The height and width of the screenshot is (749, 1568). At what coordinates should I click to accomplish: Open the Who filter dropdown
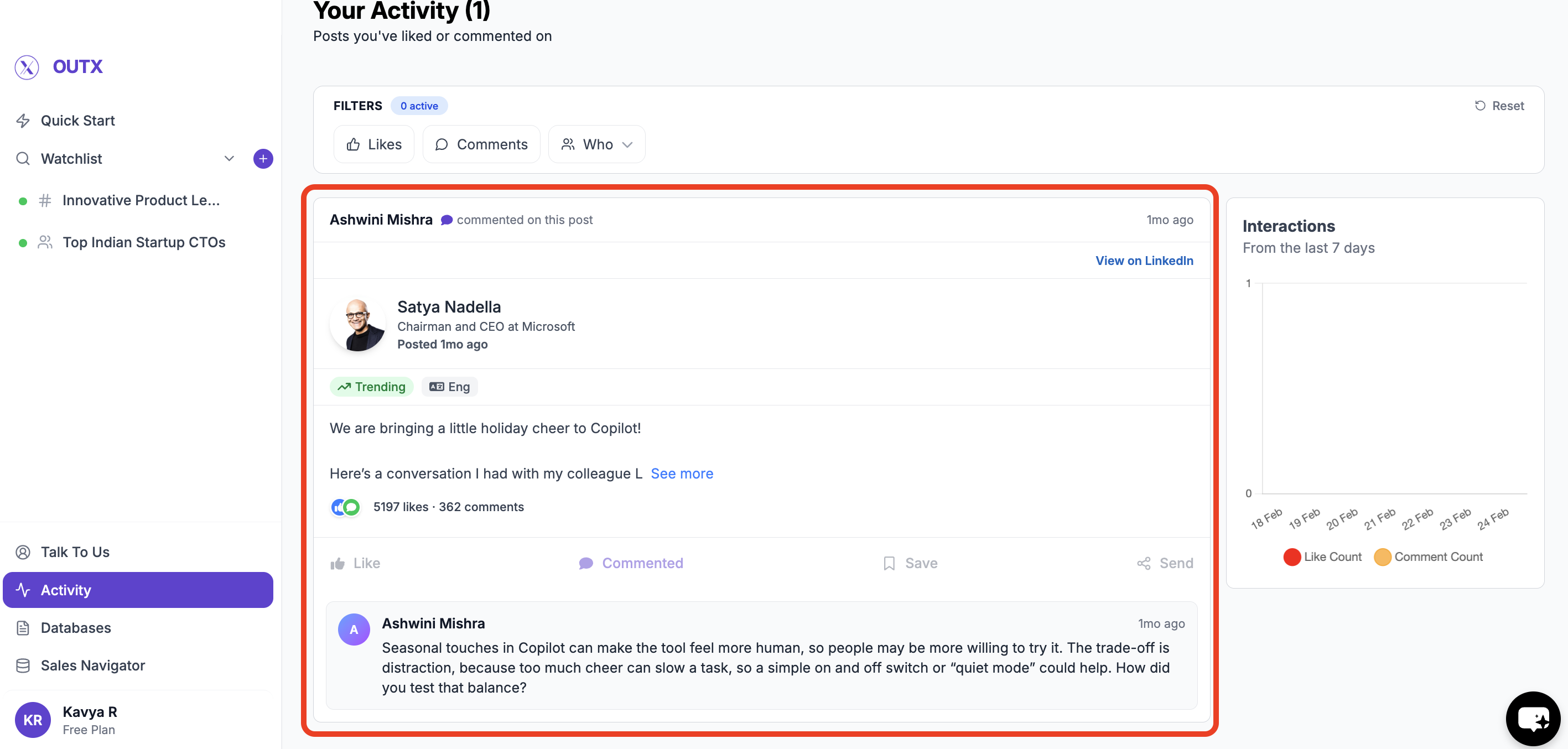pos(596,144)
